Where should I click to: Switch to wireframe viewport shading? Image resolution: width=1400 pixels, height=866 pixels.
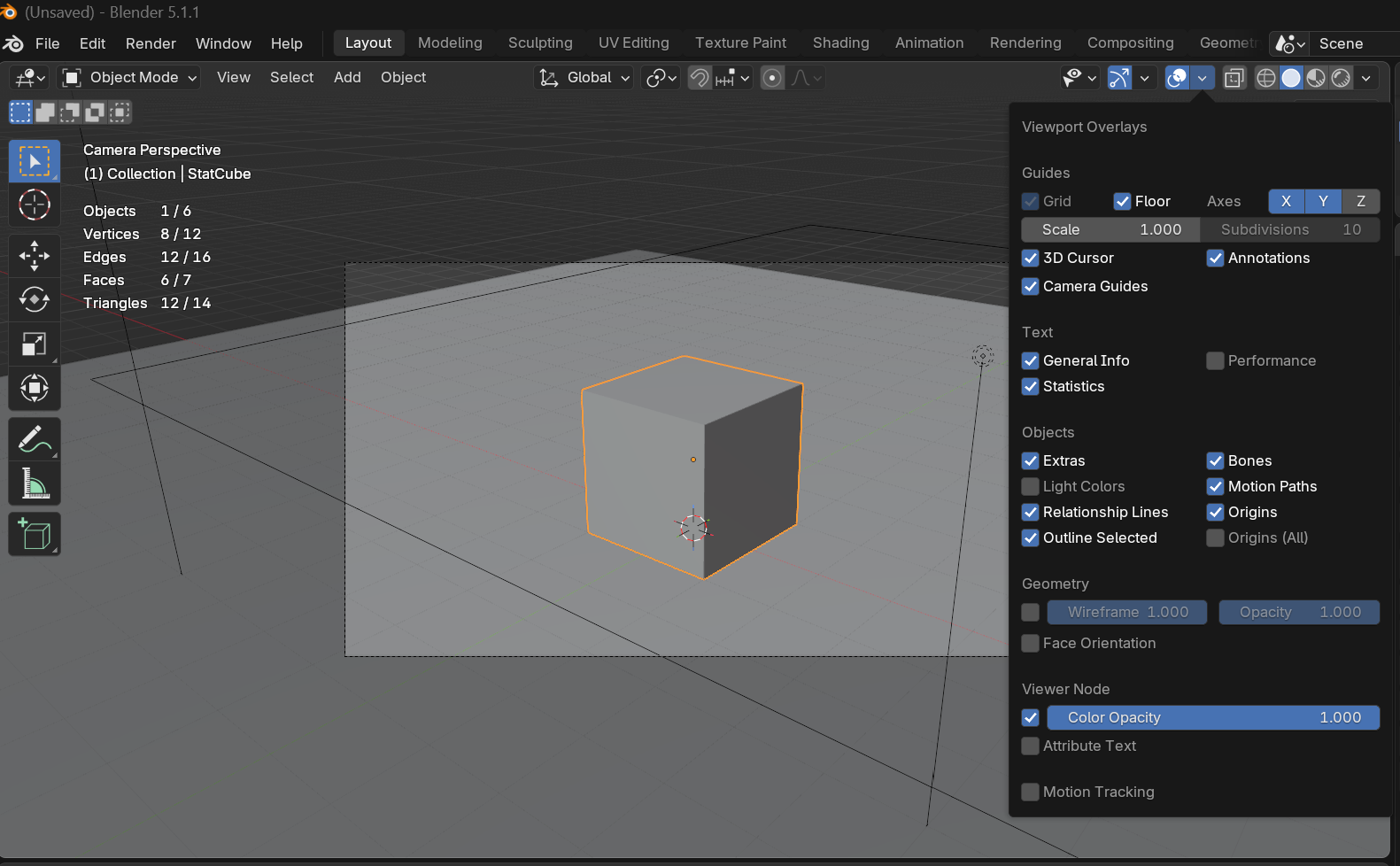1266,78
